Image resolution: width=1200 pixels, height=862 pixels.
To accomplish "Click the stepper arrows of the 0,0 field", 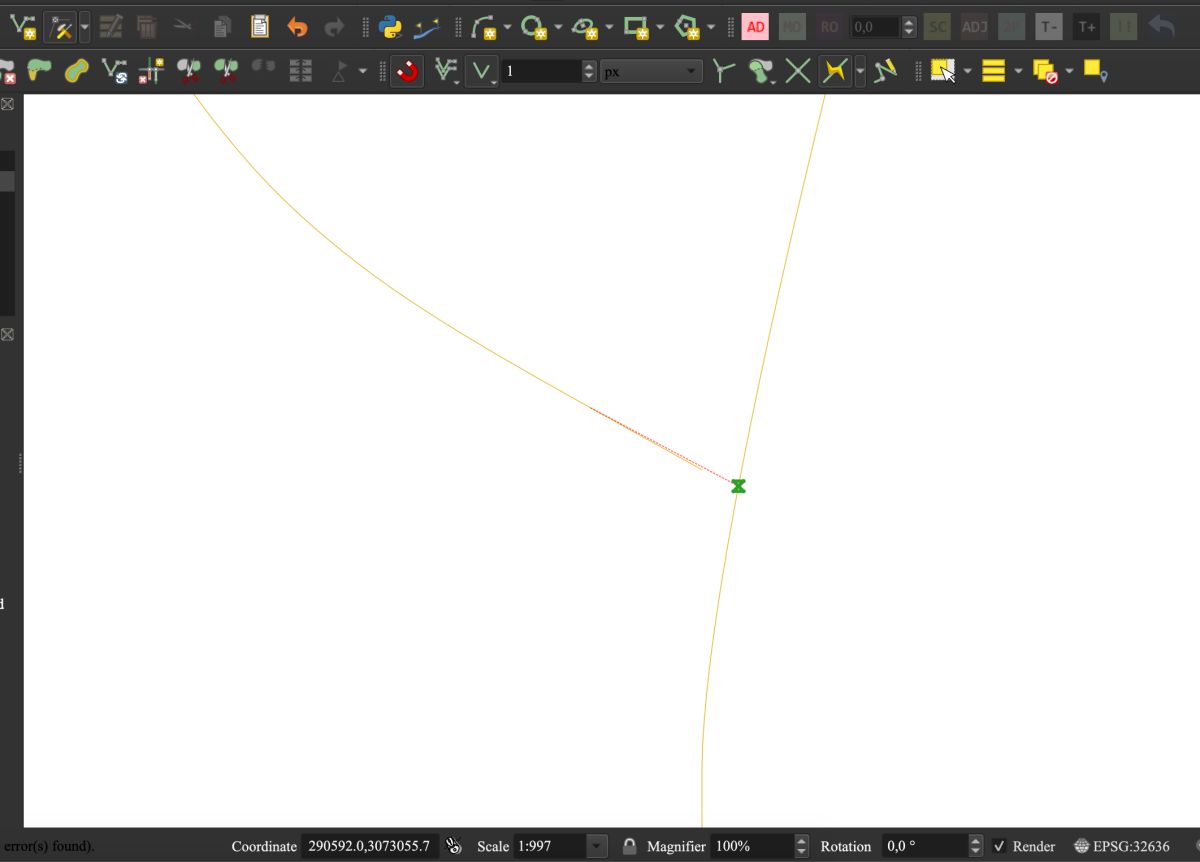I will 909,27.
